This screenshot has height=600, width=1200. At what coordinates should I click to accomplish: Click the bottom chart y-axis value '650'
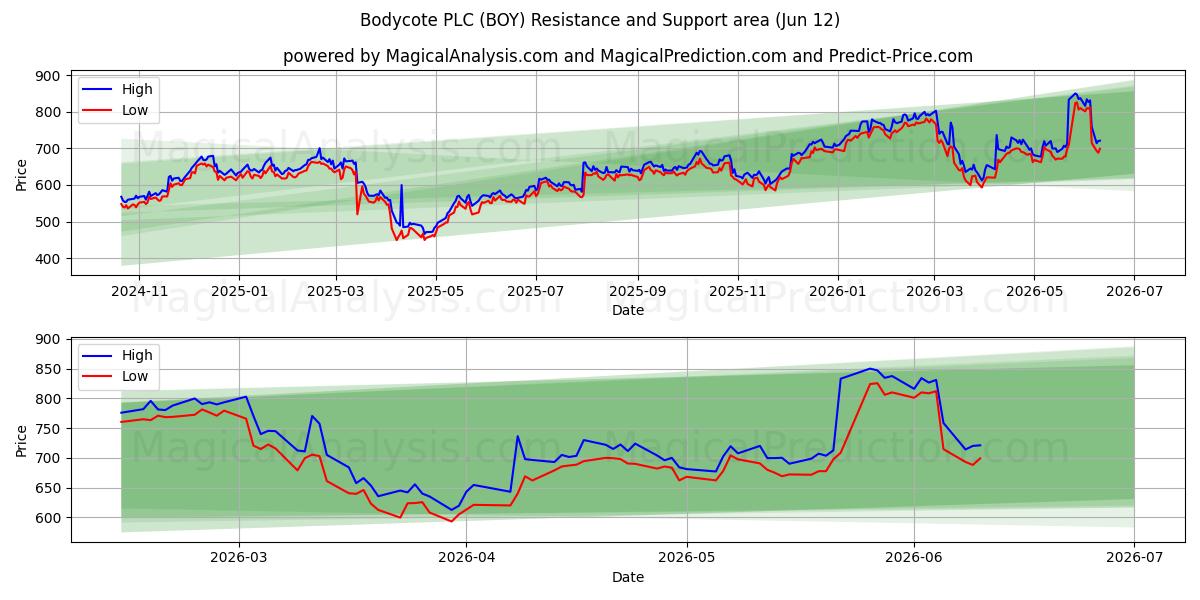click(49, 488)
